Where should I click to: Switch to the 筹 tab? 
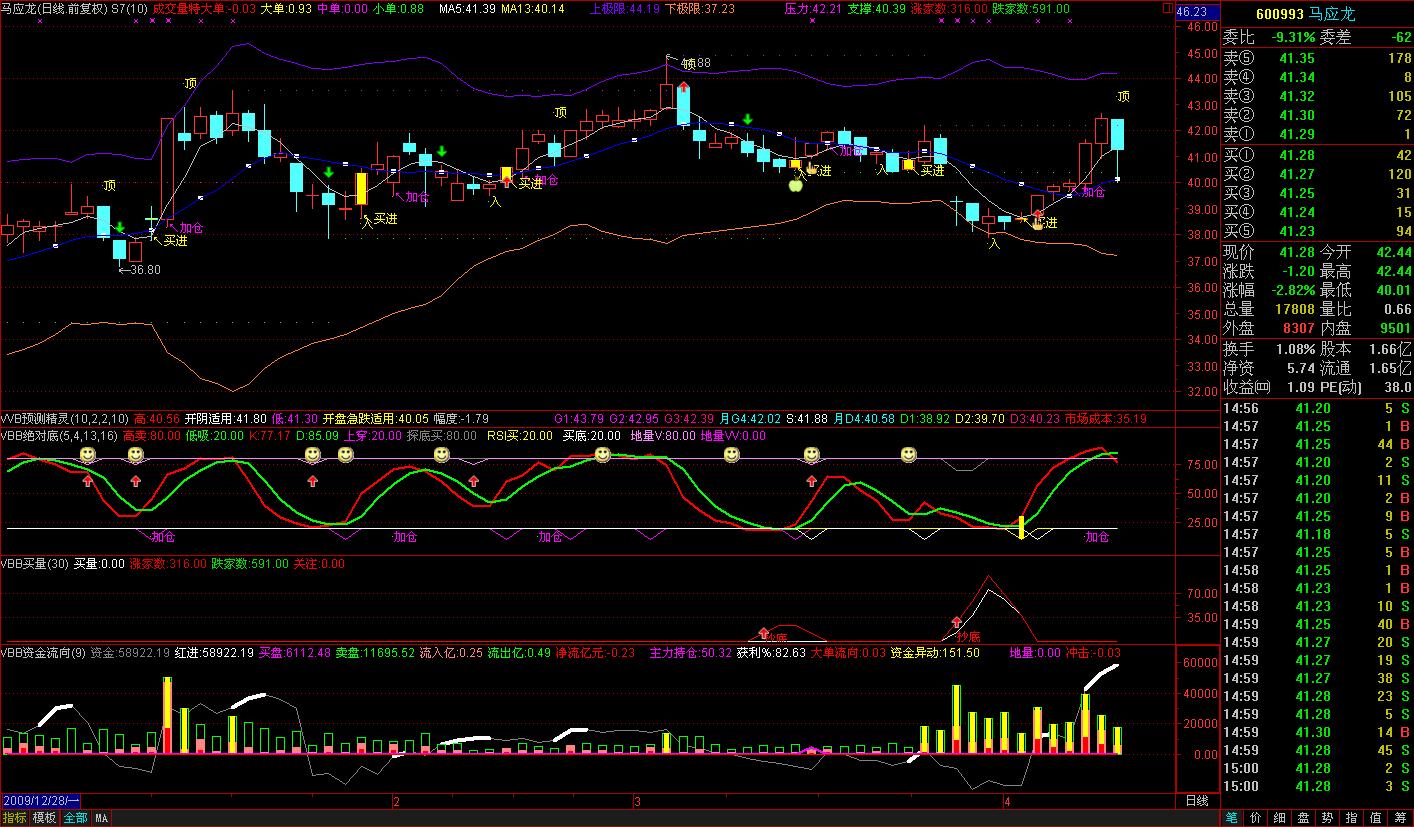[x=1402, y=818]
